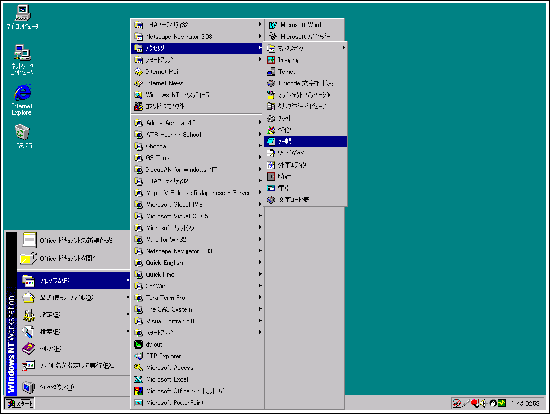Expand the program group ending in 'School'
The image size is (550, 414).
[x=197, y=134]
